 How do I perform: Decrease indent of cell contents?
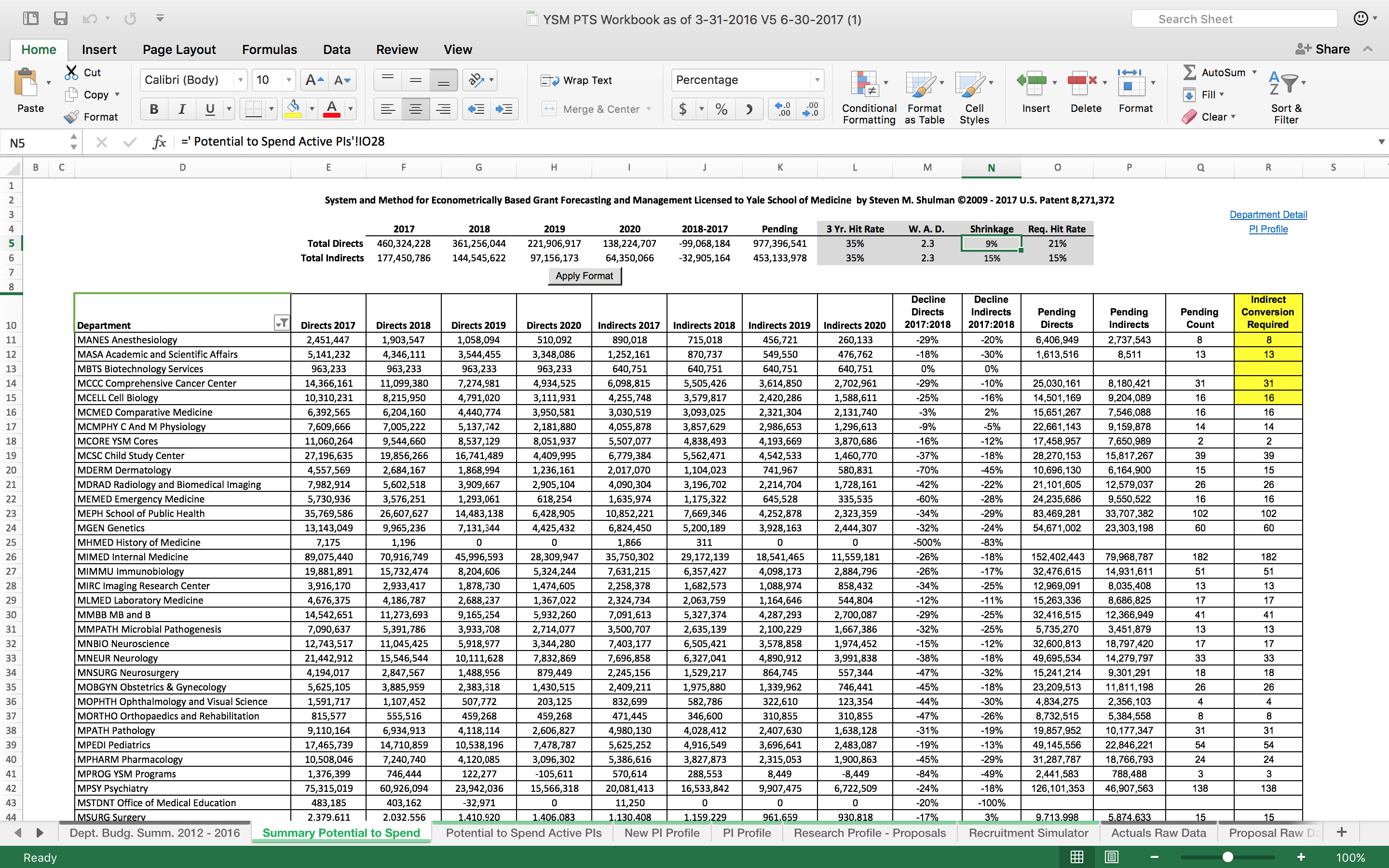(x=476, y=109)
